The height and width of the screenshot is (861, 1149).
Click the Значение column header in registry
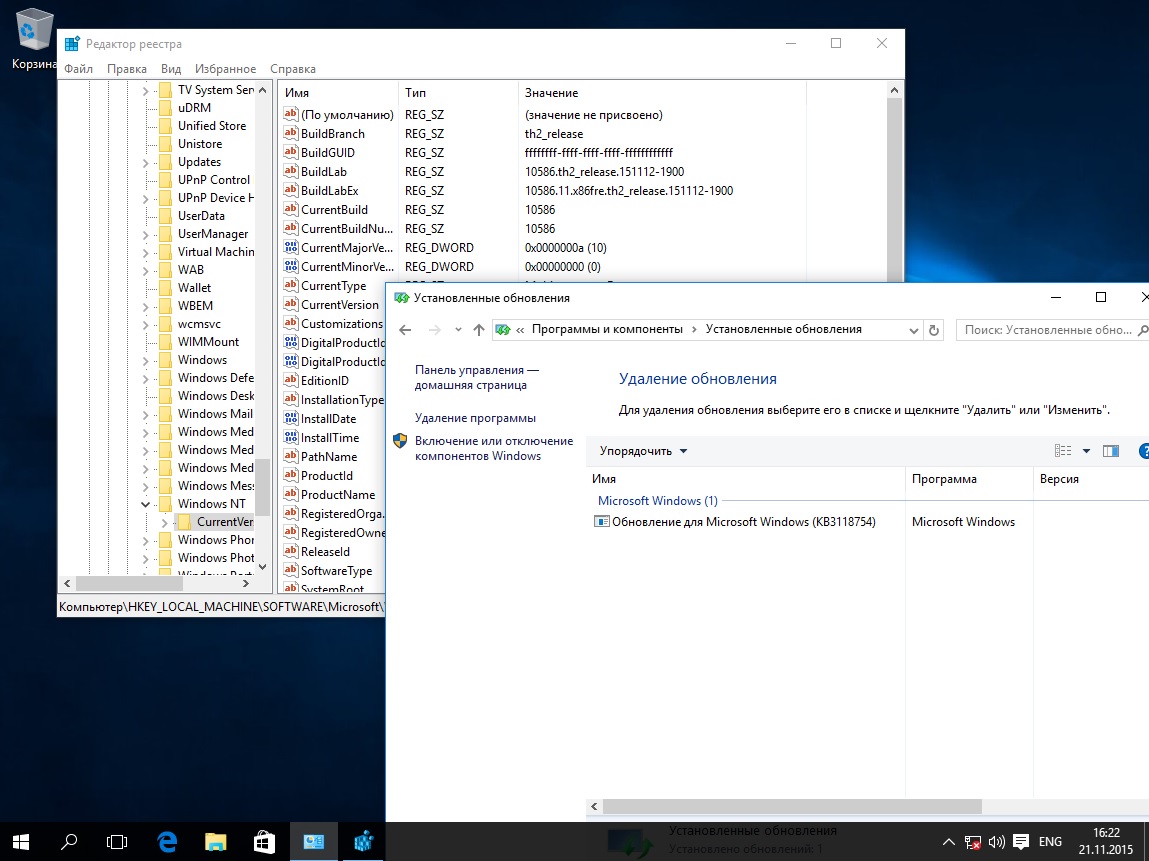point(662,93)
